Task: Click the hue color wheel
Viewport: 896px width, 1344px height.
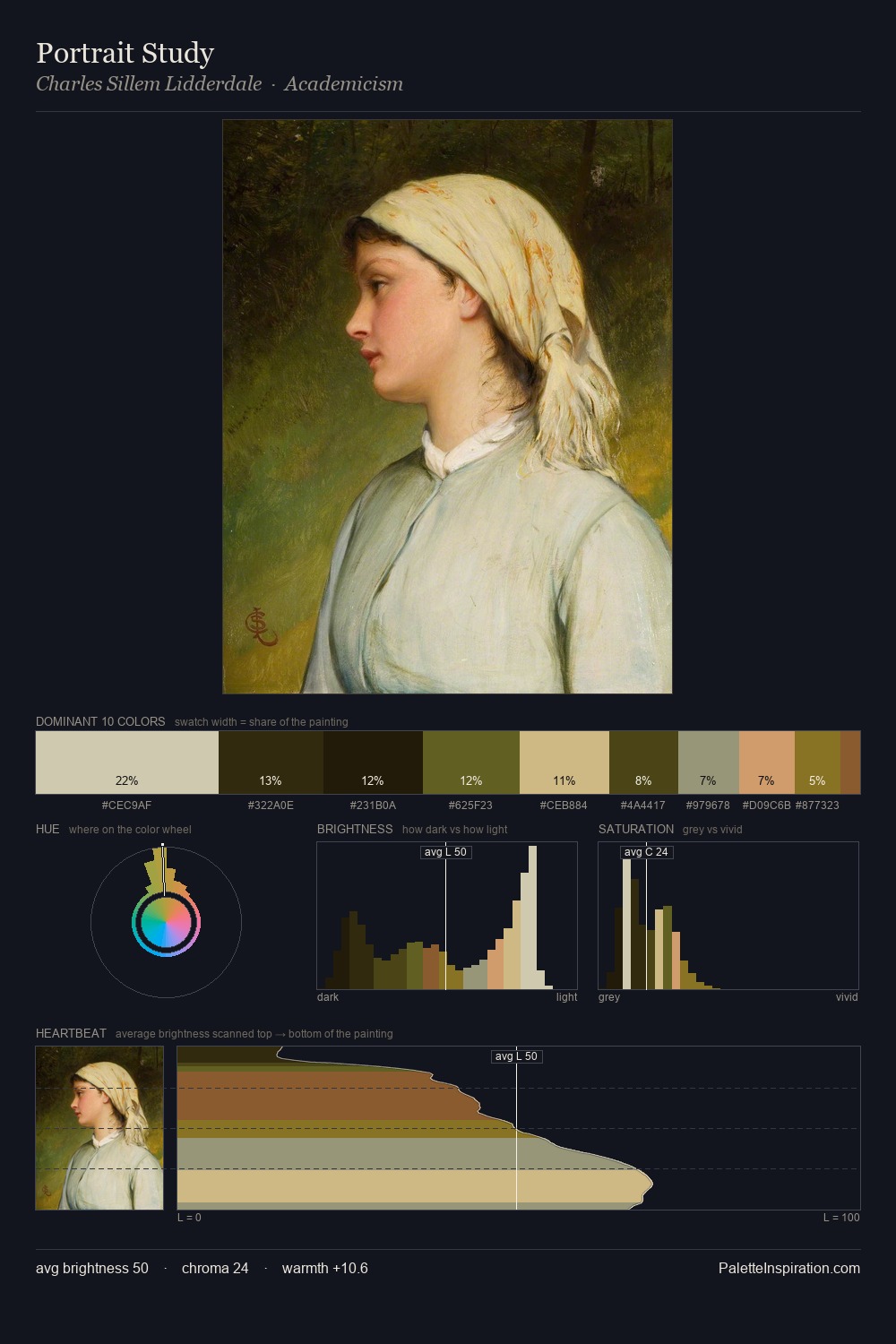Action: pyautogui.click(x=166, y=922)
